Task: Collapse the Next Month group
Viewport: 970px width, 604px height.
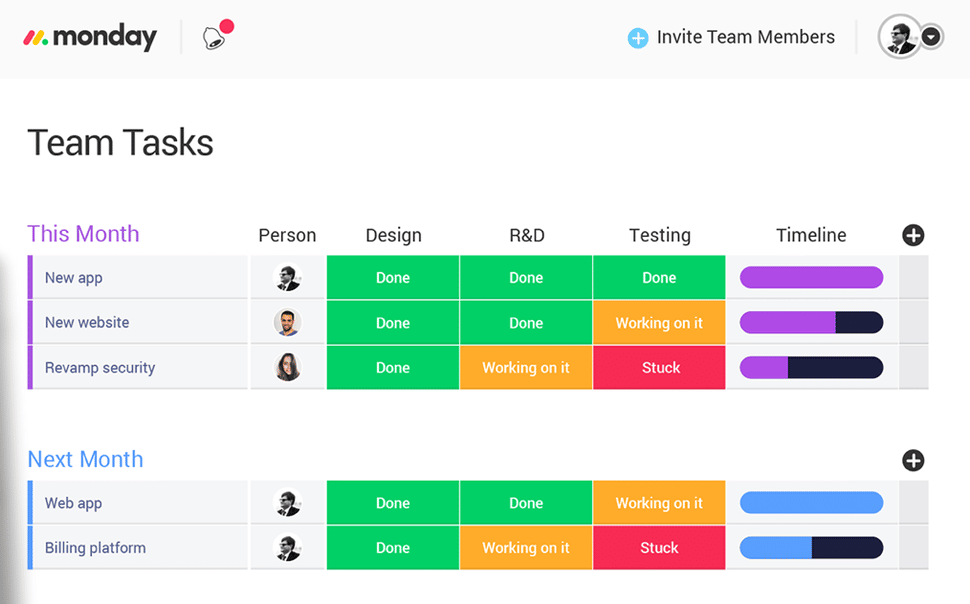Action: coord(85,458)
